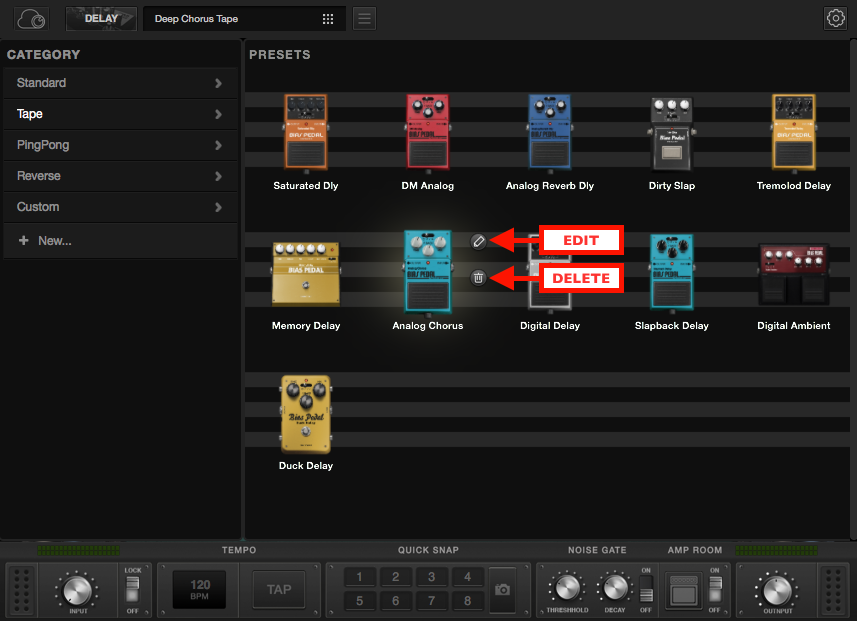Screen dimensions: 857x621
Task: Recall Quick Snap slot 6
Action: [396, 601]
